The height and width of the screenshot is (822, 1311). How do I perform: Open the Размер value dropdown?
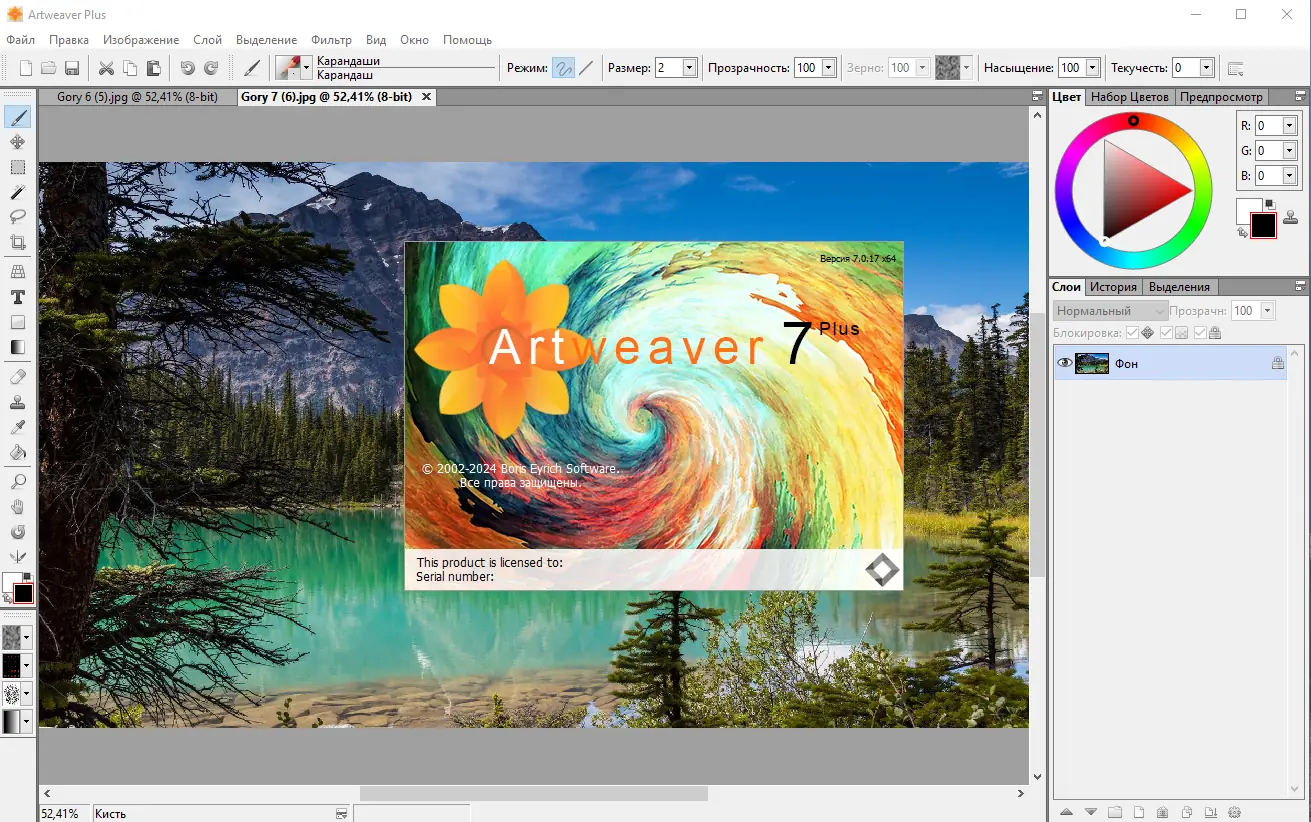point(689,68)
